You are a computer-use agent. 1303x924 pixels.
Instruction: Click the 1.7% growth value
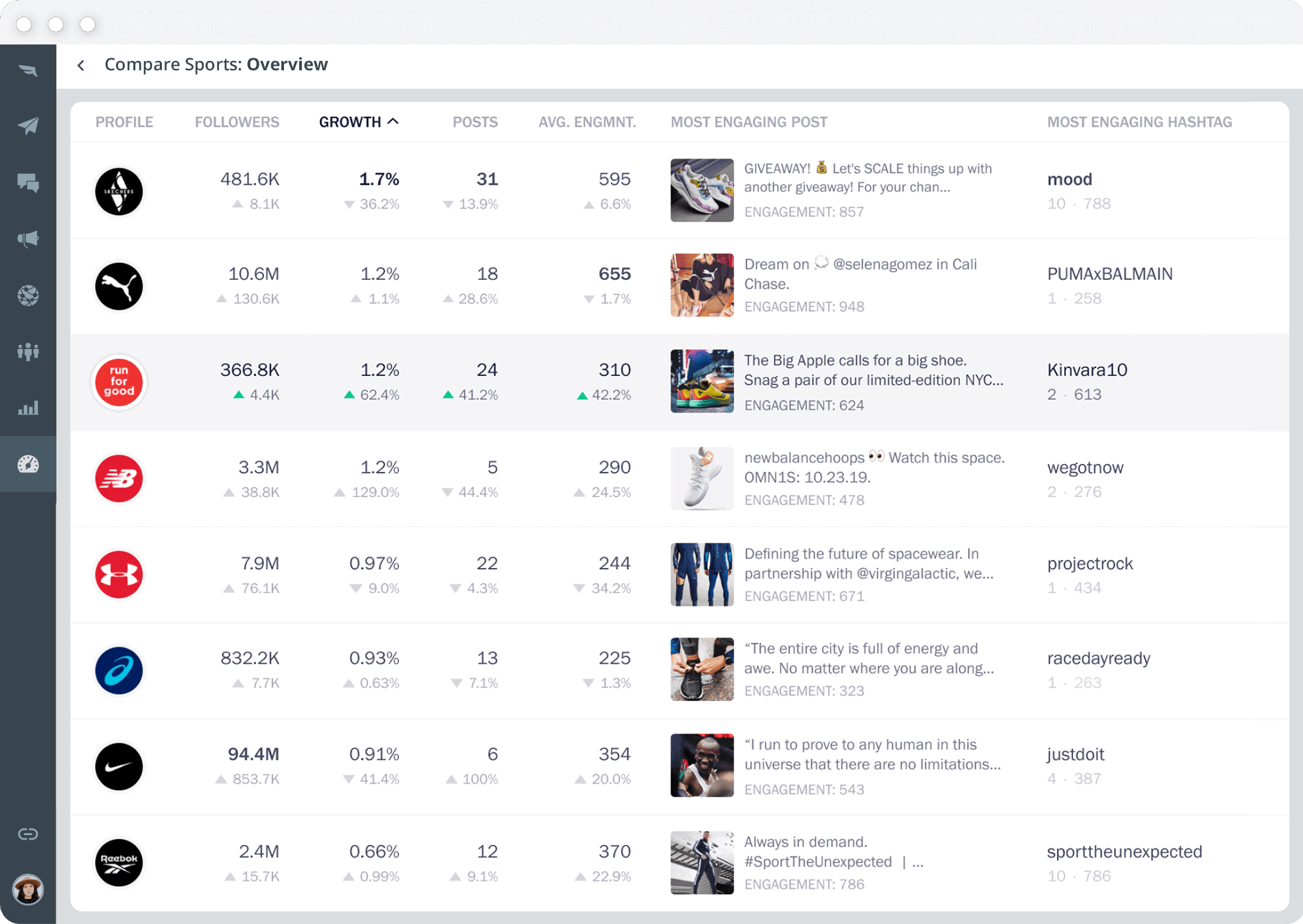point(379,179)
